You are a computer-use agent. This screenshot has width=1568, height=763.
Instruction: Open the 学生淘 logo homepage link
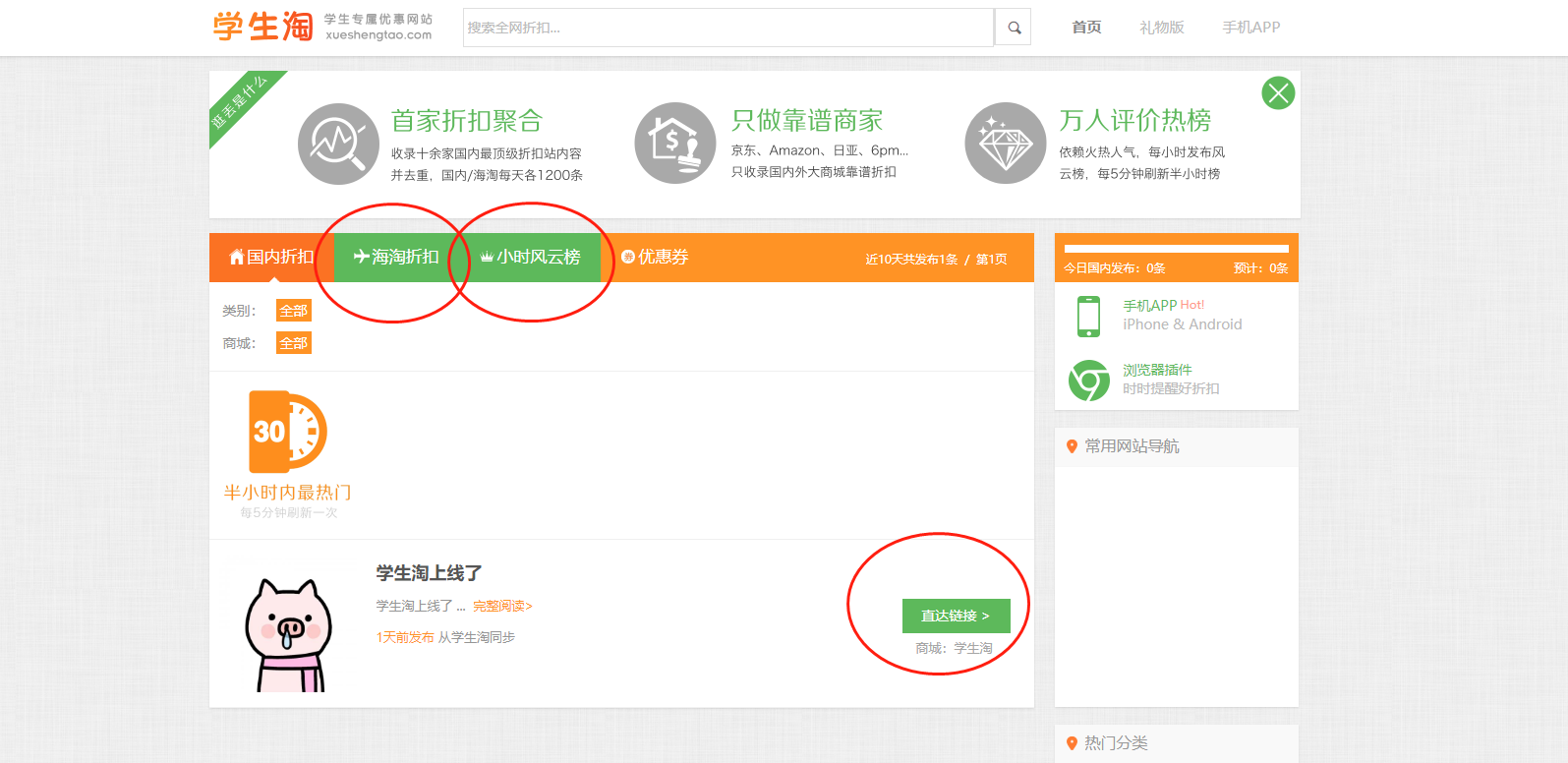[x=263, y=27]
